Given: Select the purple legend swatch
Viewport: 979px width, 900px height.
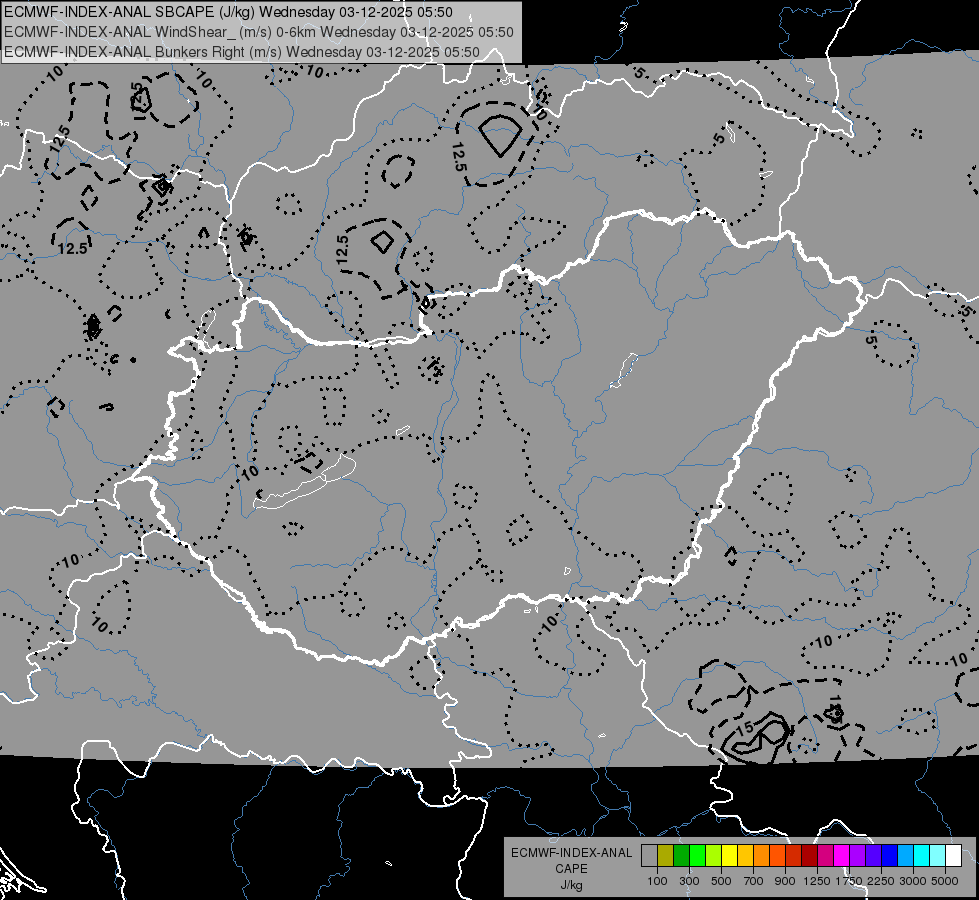Looking at the screenshot, I should click(858, 856).
